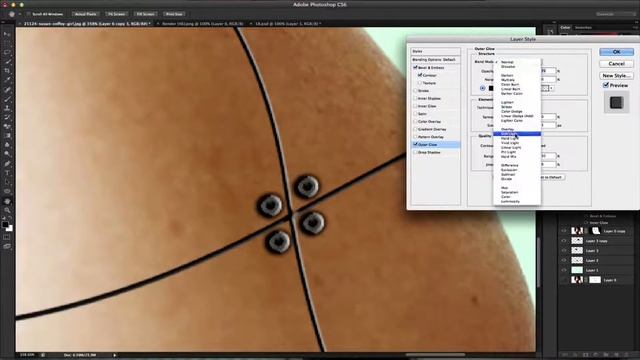Open status bar info arrow menu

115,355
